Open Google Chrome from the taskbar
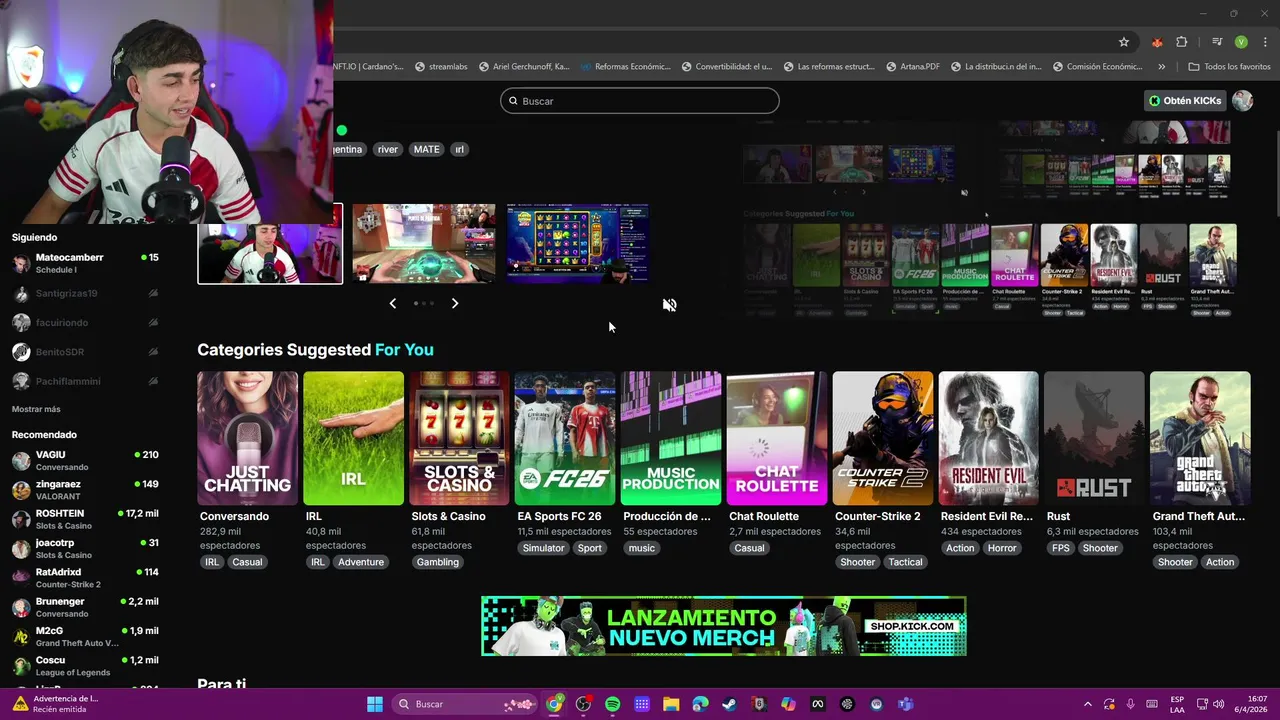The height and width of the screenshot is (720, 1280). (554, 704)
